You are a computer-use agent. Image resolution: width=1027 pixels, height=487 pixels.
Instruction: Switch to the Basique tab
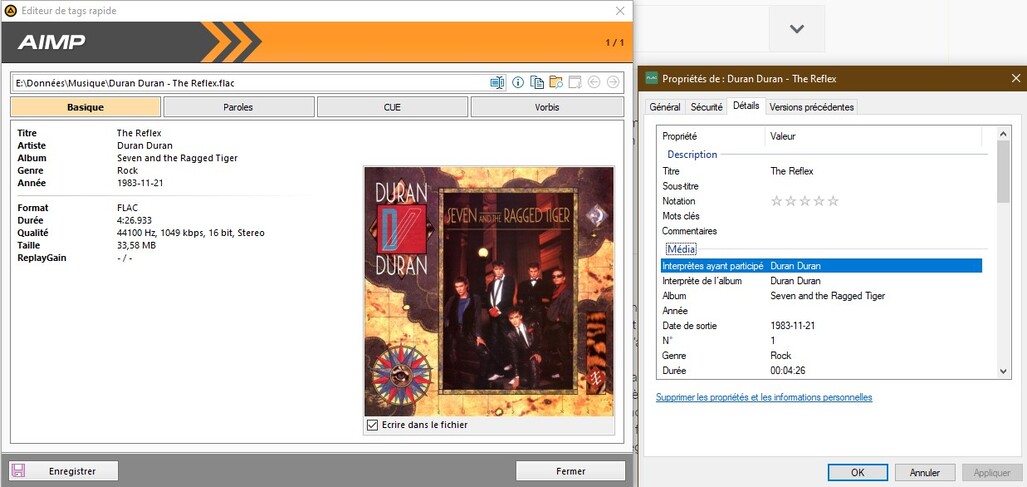click(86, 107)
